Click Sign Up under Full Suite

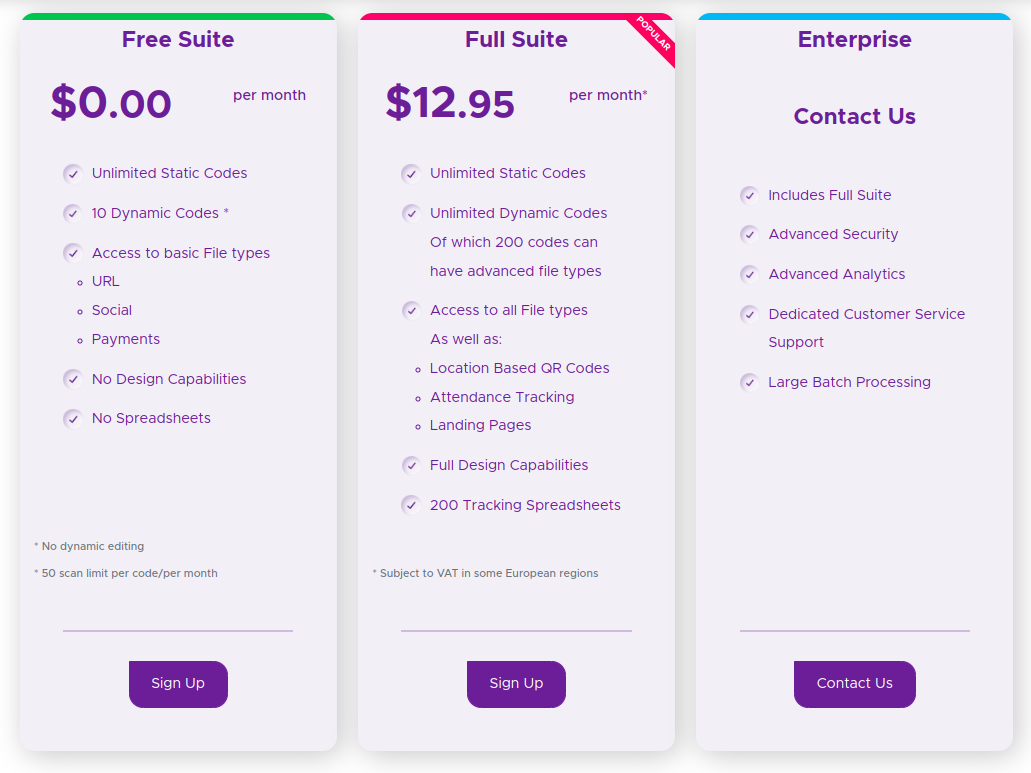coord(516,684)
